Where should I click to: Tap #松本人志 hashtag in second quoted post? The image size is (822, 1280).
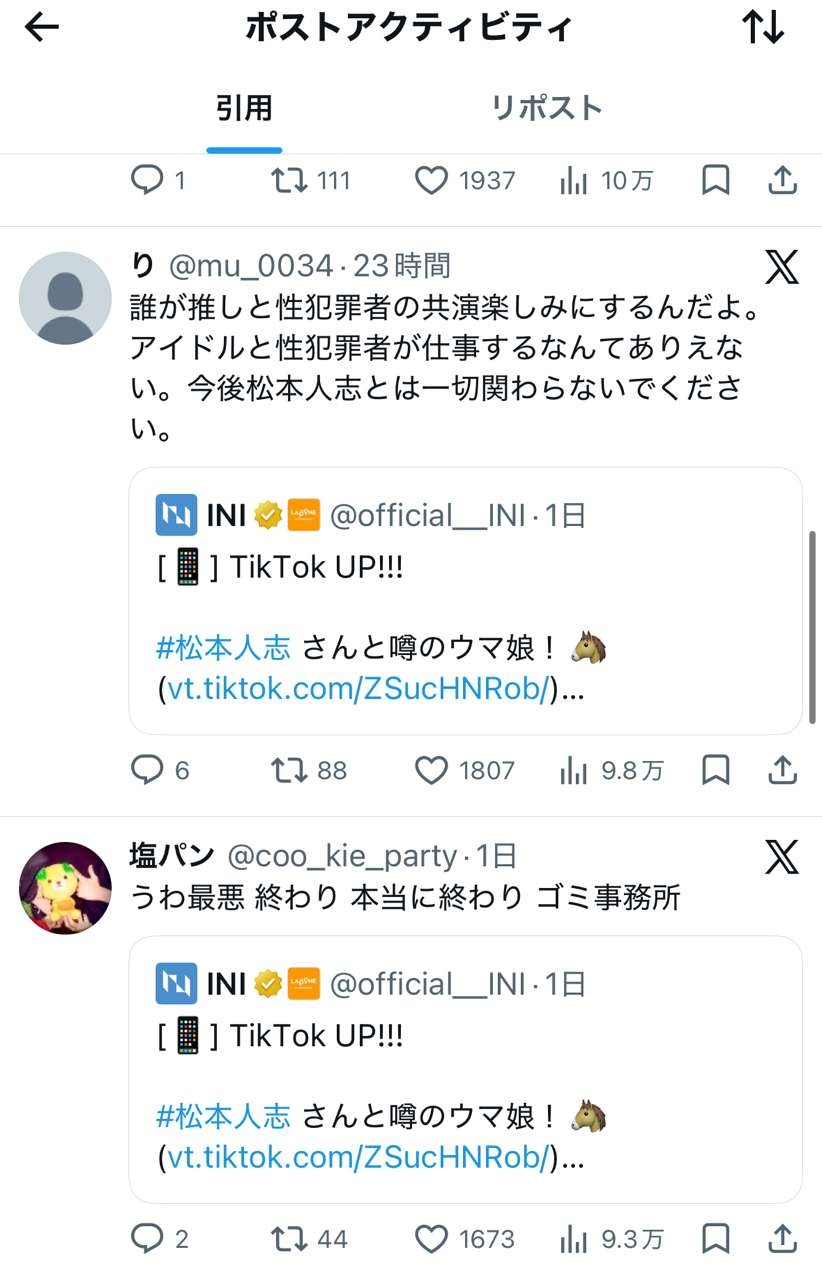(224, 1115)
